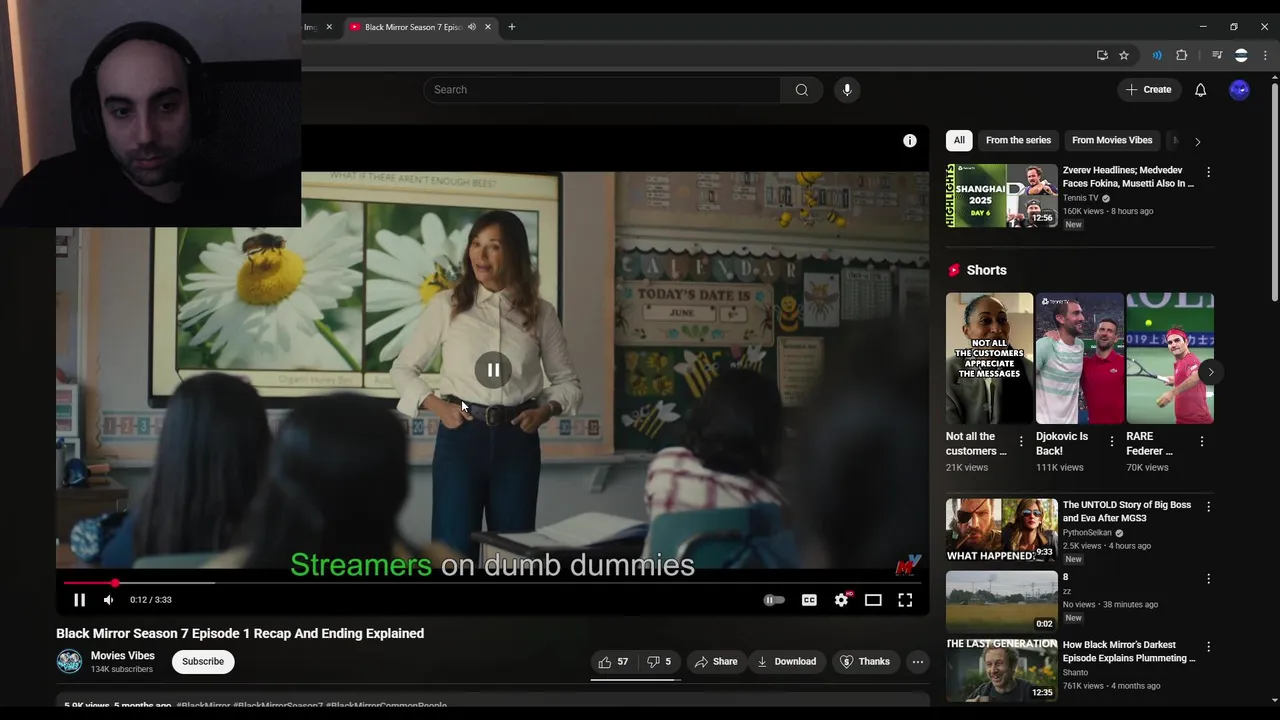Open YouTube notifications bell
The width and height of the screenshot is (1280, 720).
(x=1201, y=90)
